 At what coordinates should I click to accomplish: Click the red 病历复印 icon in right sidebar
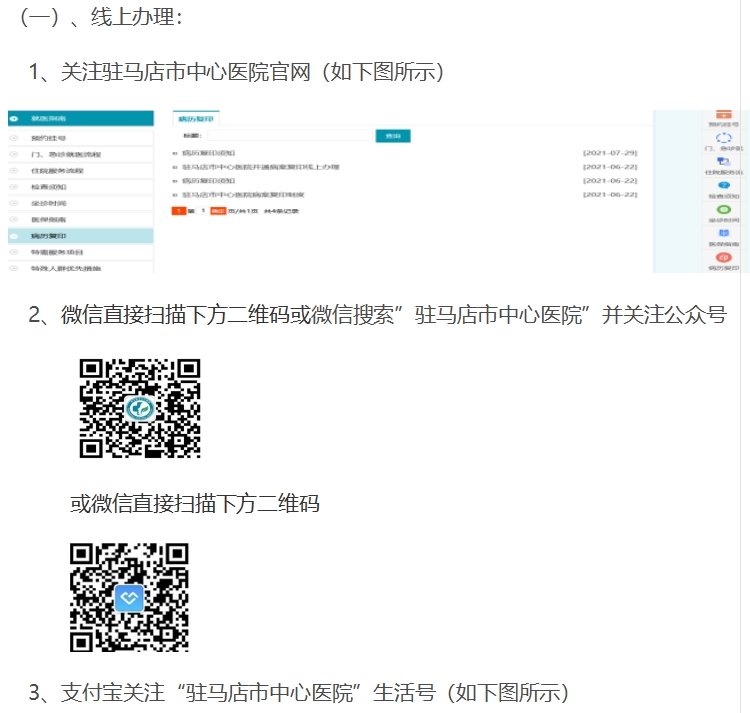coord(724,257)
